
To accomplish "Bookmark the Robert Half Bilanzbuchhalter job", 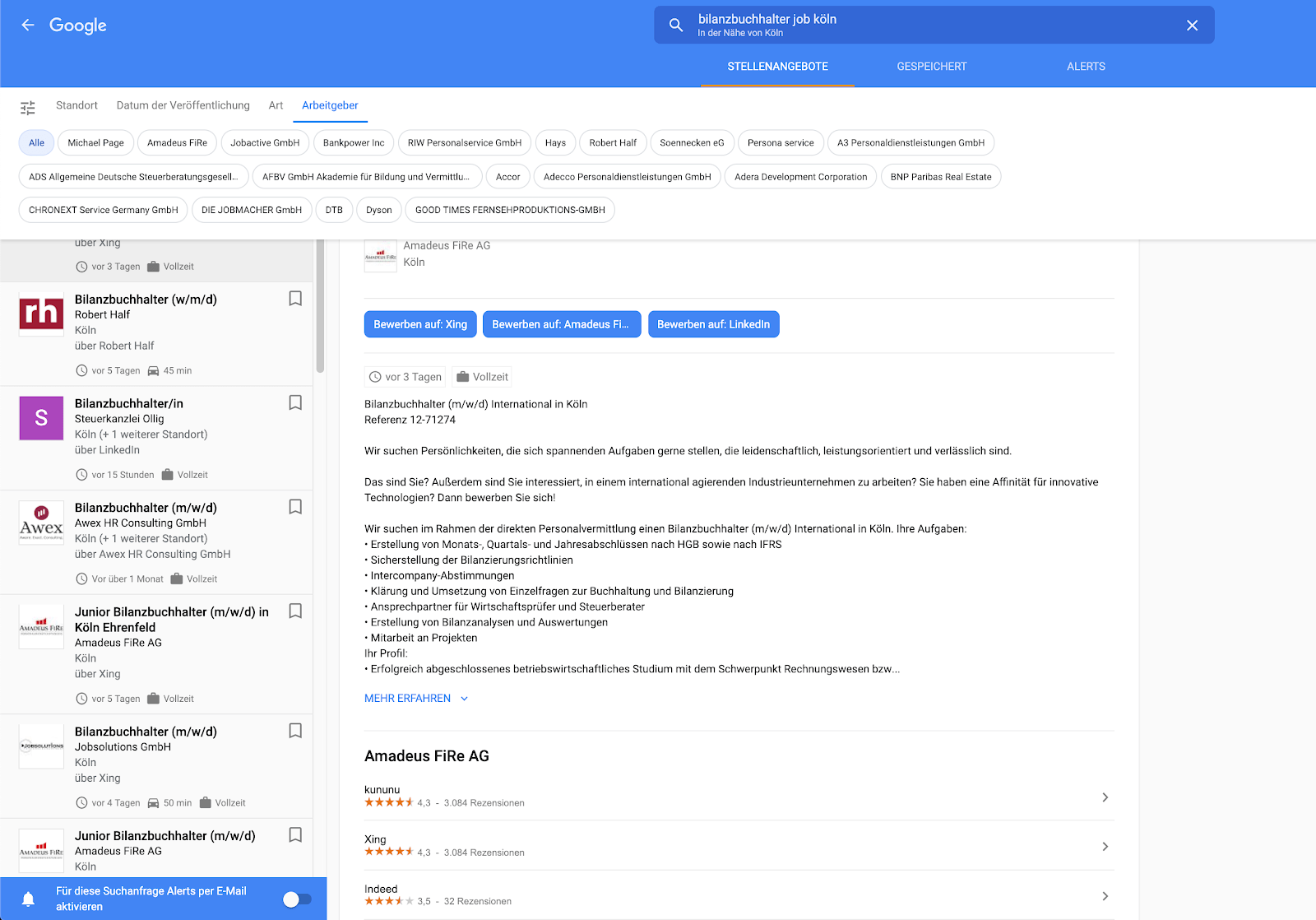I will click(x=295, y=299).
